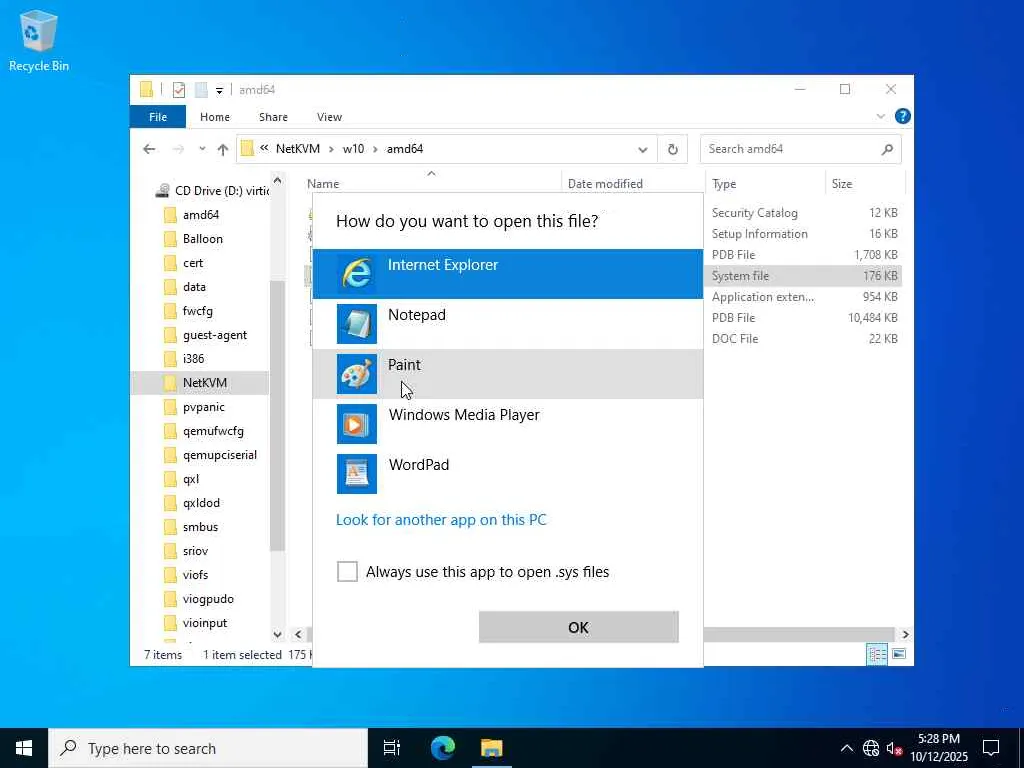Screen dimensions: 1024x768
Task: Select the NetKVM folder in tree
Action: (204, 383)
